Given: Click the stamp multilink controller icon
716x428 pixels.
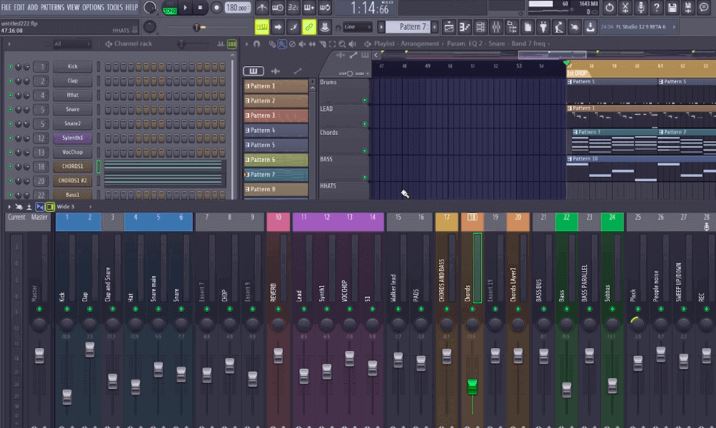Looking at the screenshot, I should click(324, 27).
